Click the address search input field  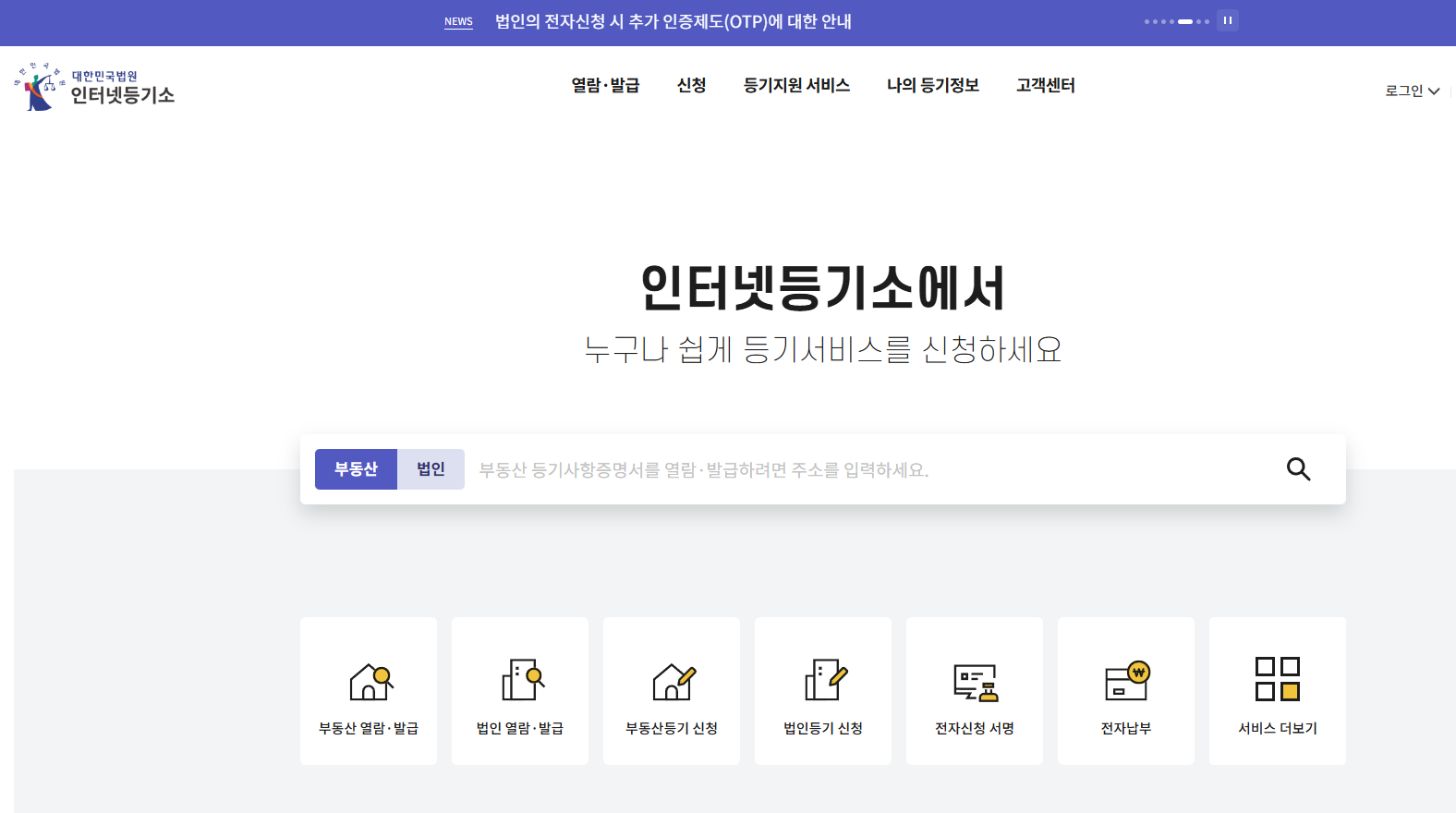pyautogui.click(x=868, y=469)
